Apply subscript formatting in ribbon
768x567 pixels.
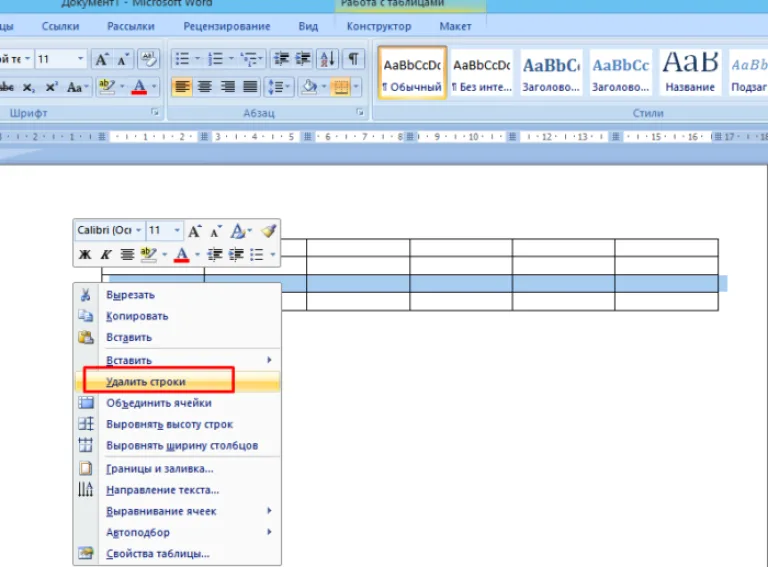pyautogui.click(x=29, y=88)
